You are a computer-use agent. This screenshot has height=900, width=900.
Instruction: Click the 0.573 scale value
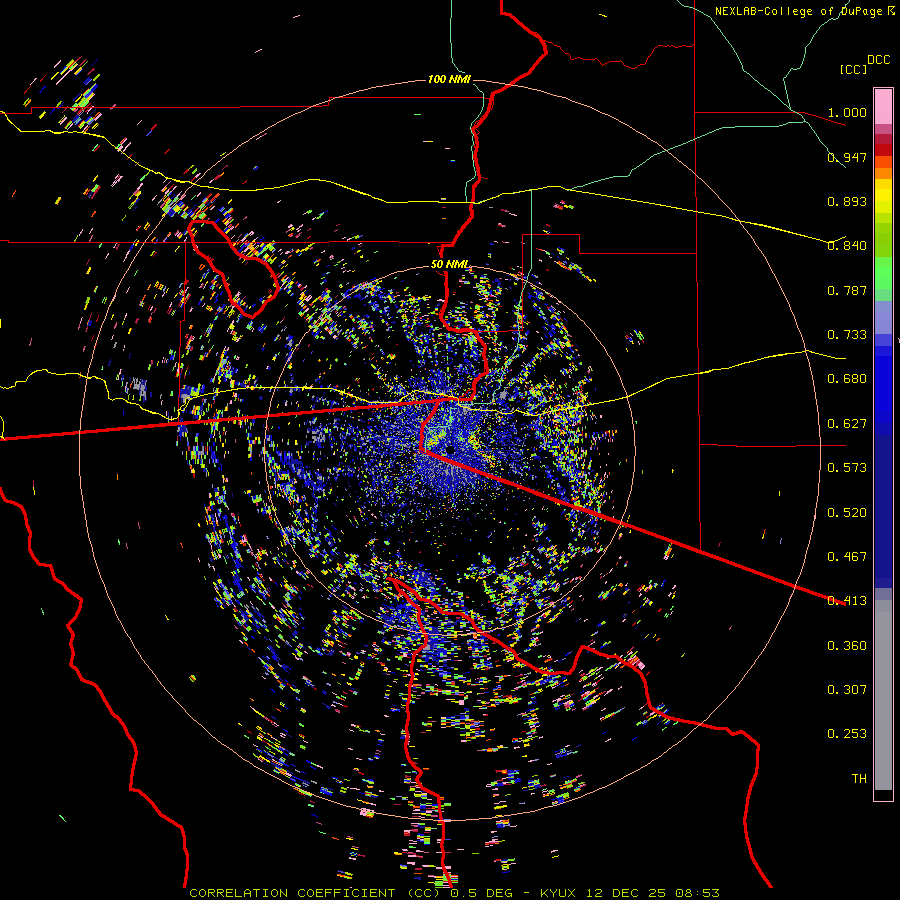coord(847,468)
